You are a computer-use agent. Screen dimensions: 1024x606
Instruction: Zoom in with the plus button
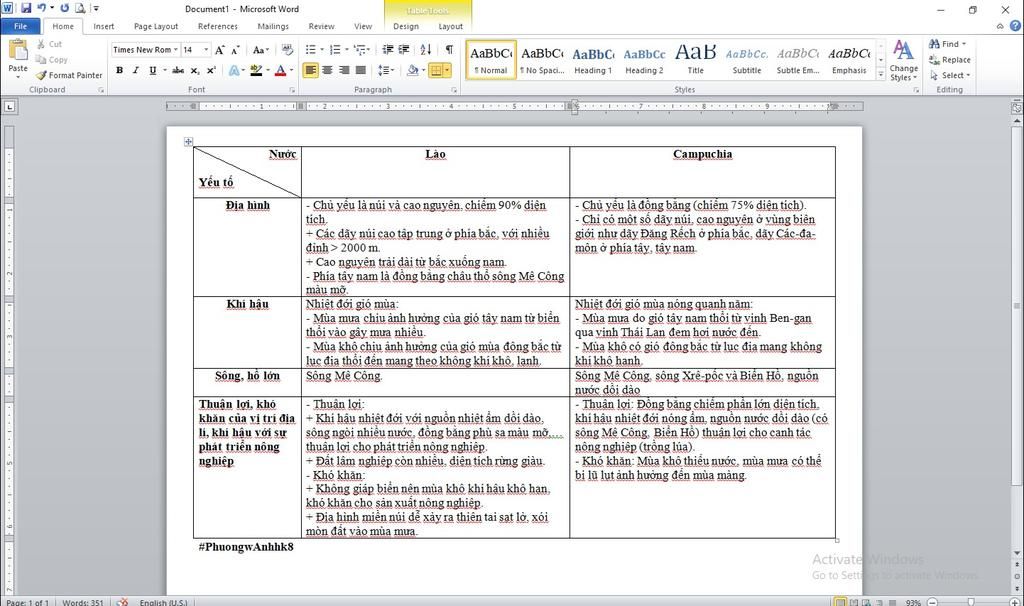(1015, 601)
